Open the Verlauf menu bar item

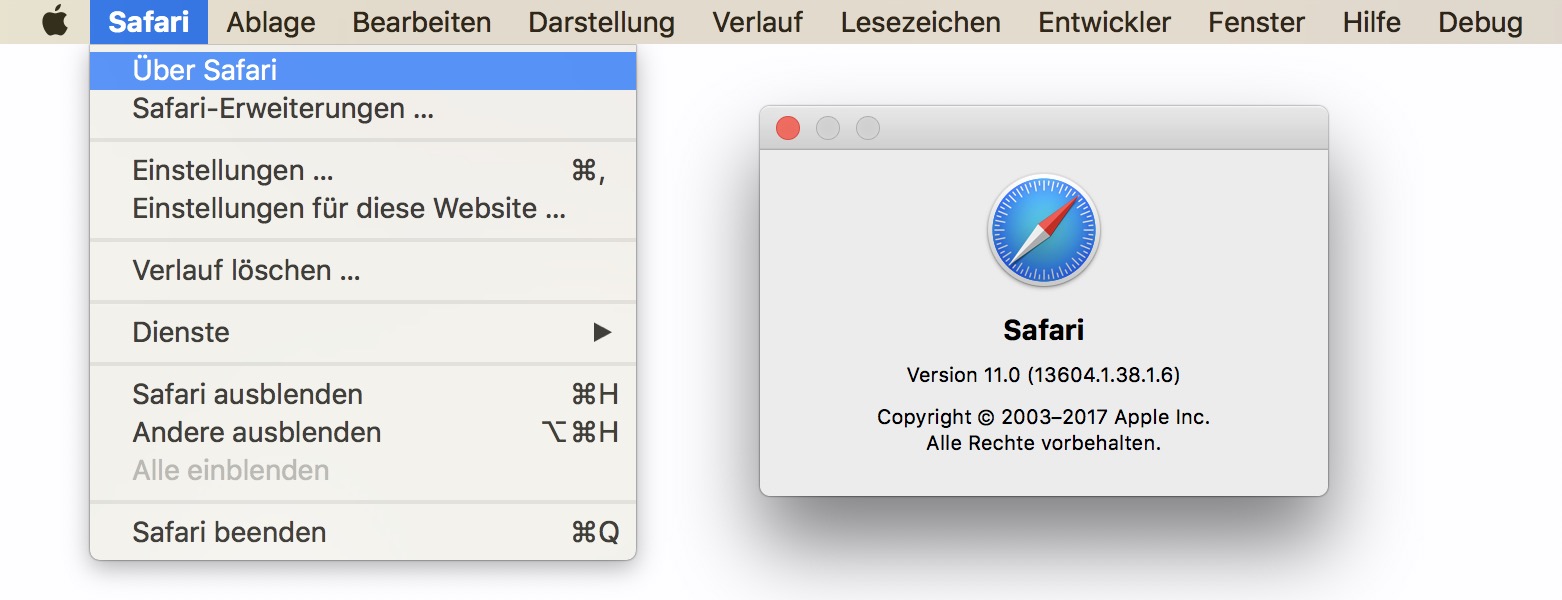point(758,22)
